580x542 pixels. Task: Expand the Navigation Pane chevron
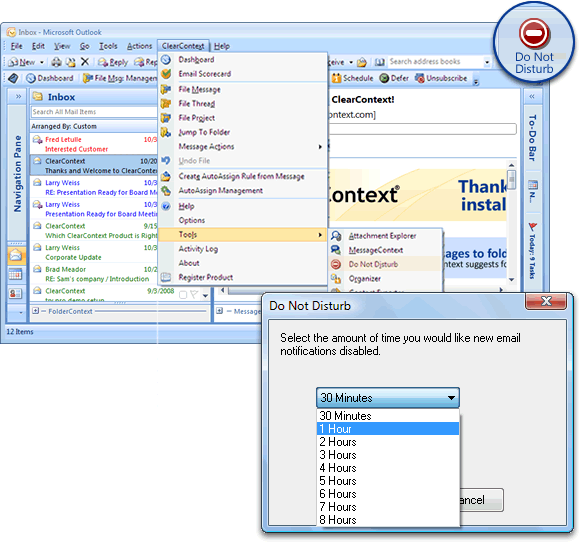[x=18, y=97]
